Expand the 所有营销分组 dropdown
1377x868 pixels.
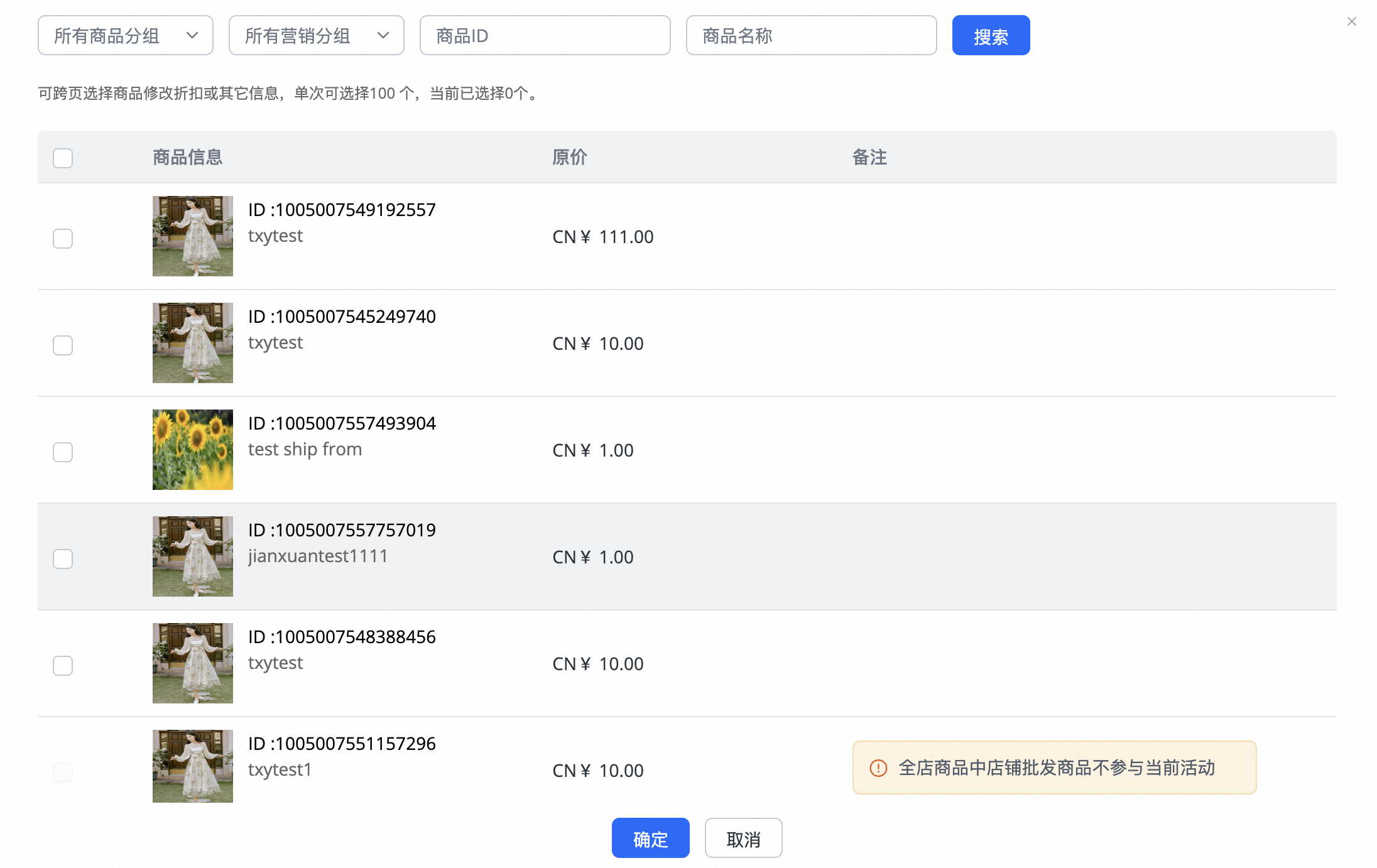[x=316, y=36]
